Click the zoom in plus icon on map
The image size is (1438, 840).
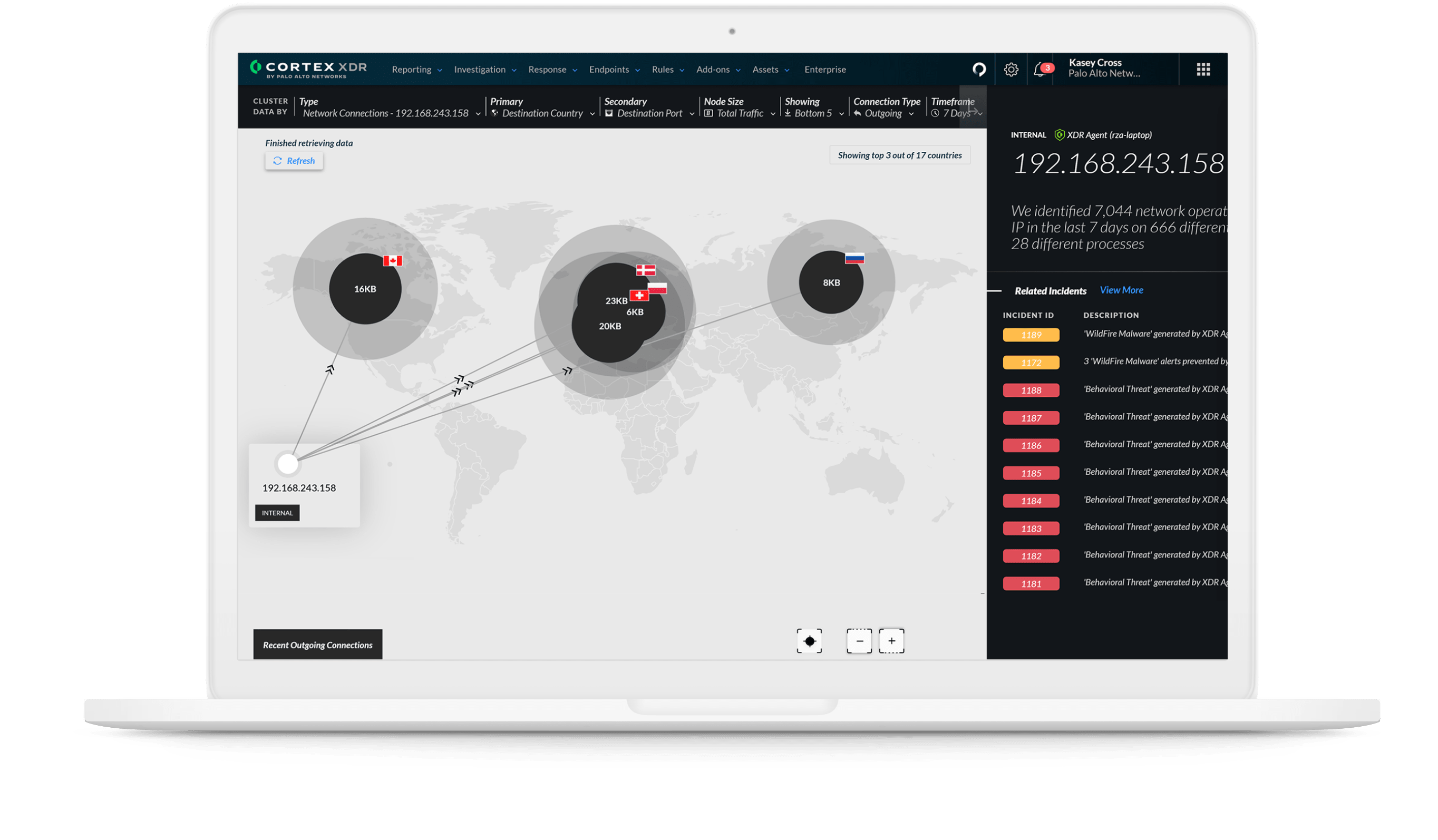(x=891, y=640)
